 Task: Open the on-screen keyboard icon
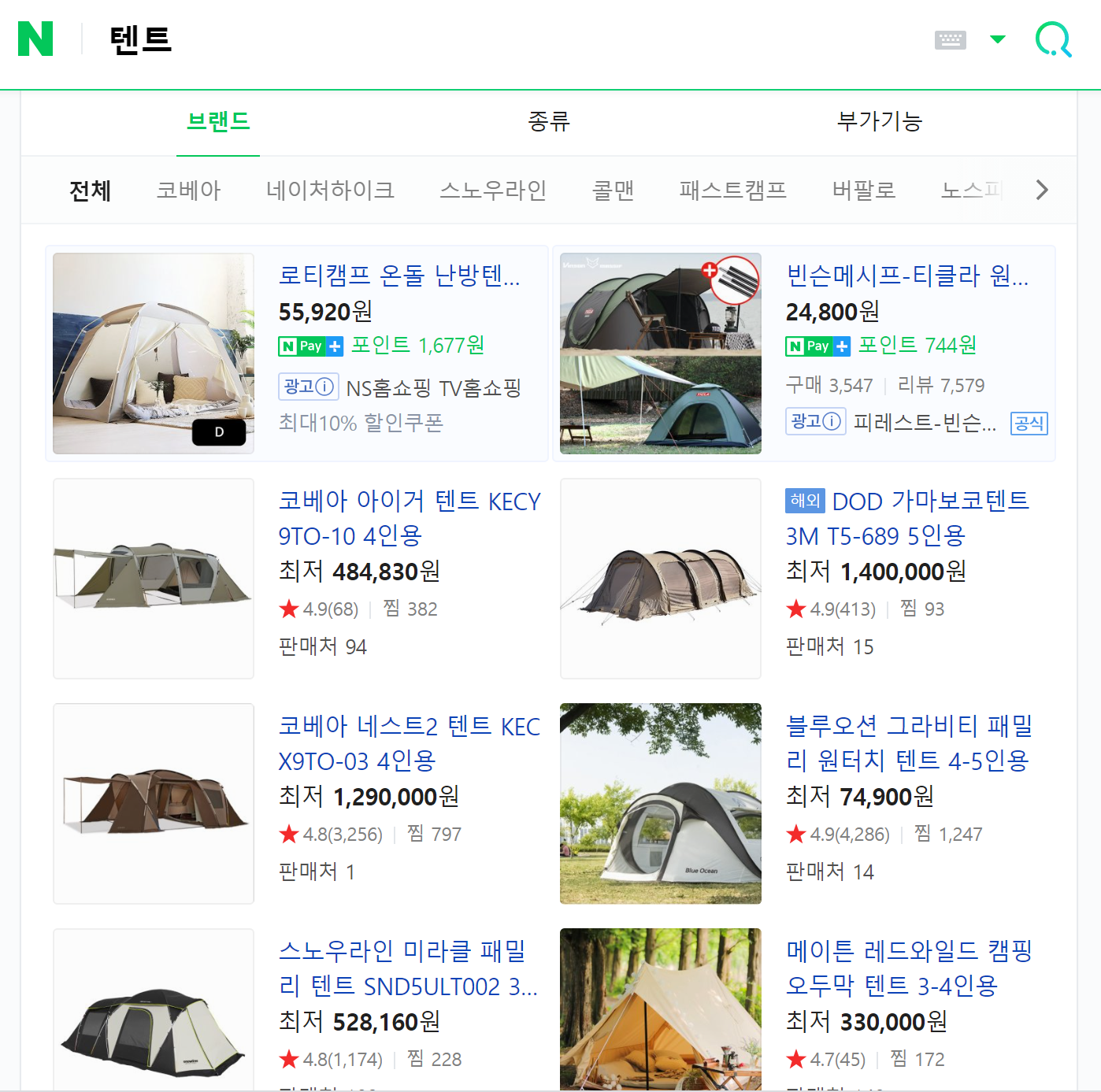point(950,39)
